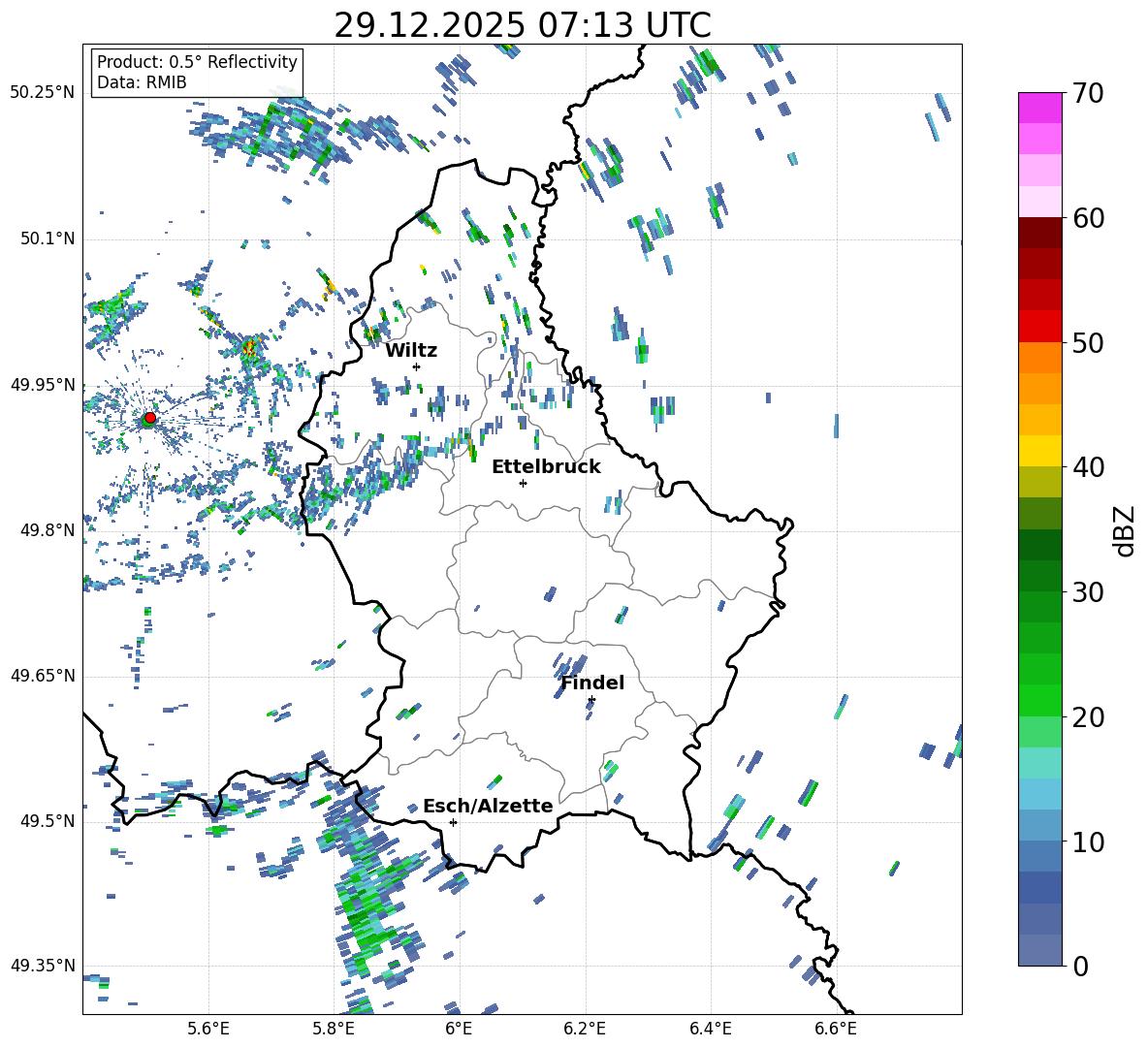Click the dBZ colorbar axis label
This screenshot has width=1148, height=1048.
coord(1124,529)
